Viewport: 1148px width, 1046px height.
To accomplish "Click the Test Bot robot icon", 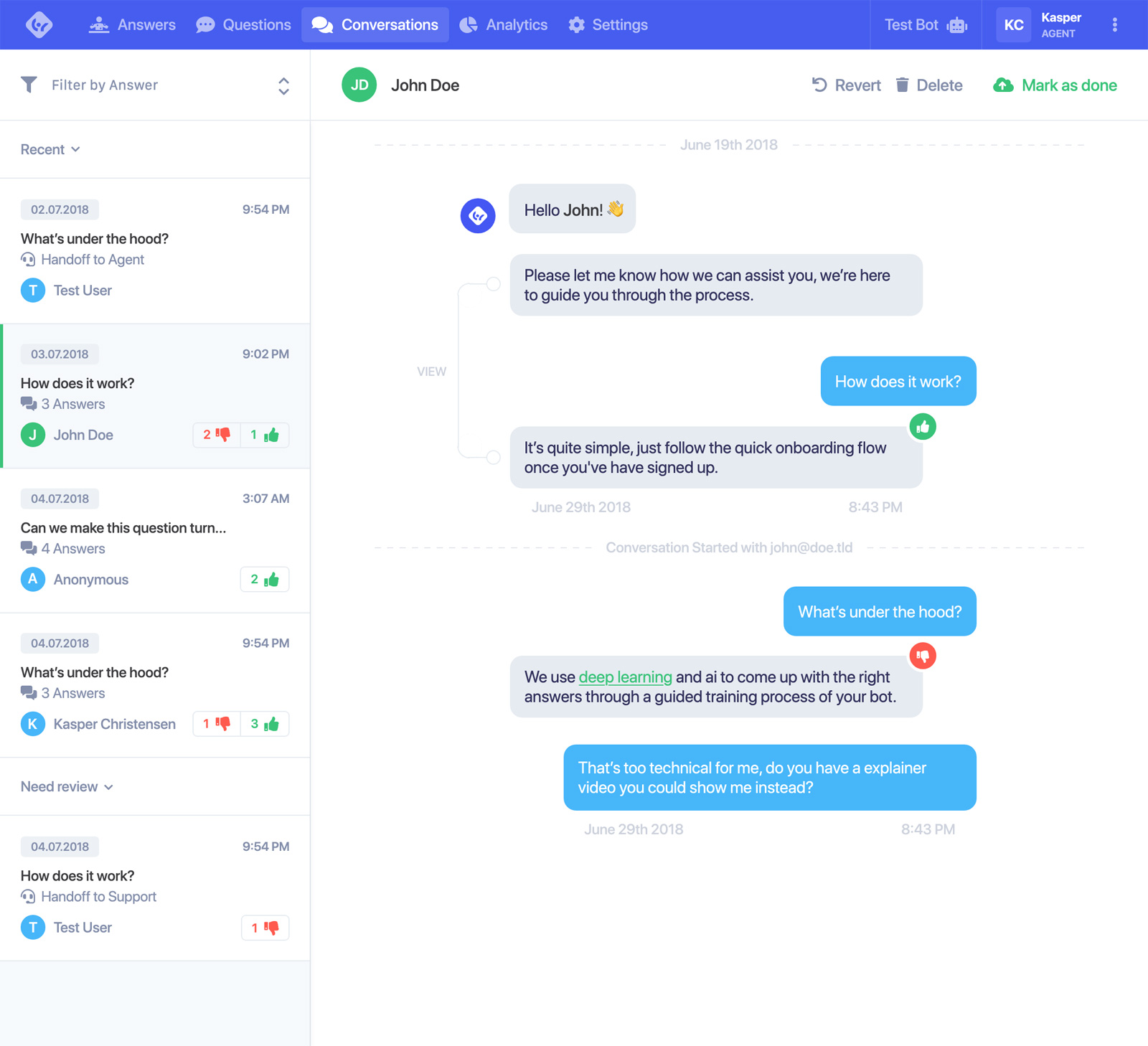I will tap(956, 24).
